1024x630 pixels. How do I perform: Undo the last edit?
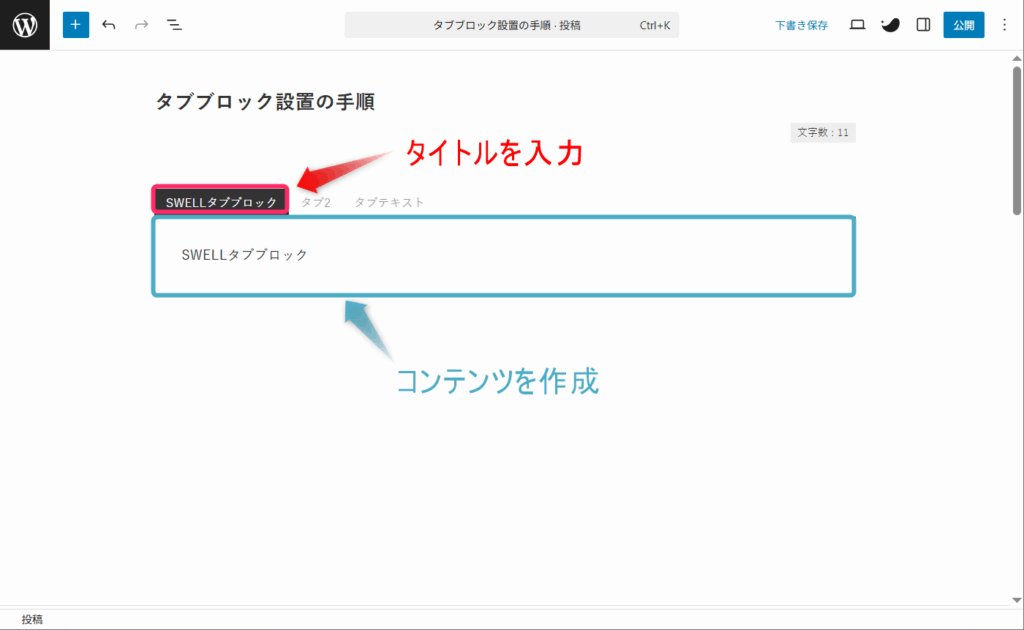coord(108,25)
